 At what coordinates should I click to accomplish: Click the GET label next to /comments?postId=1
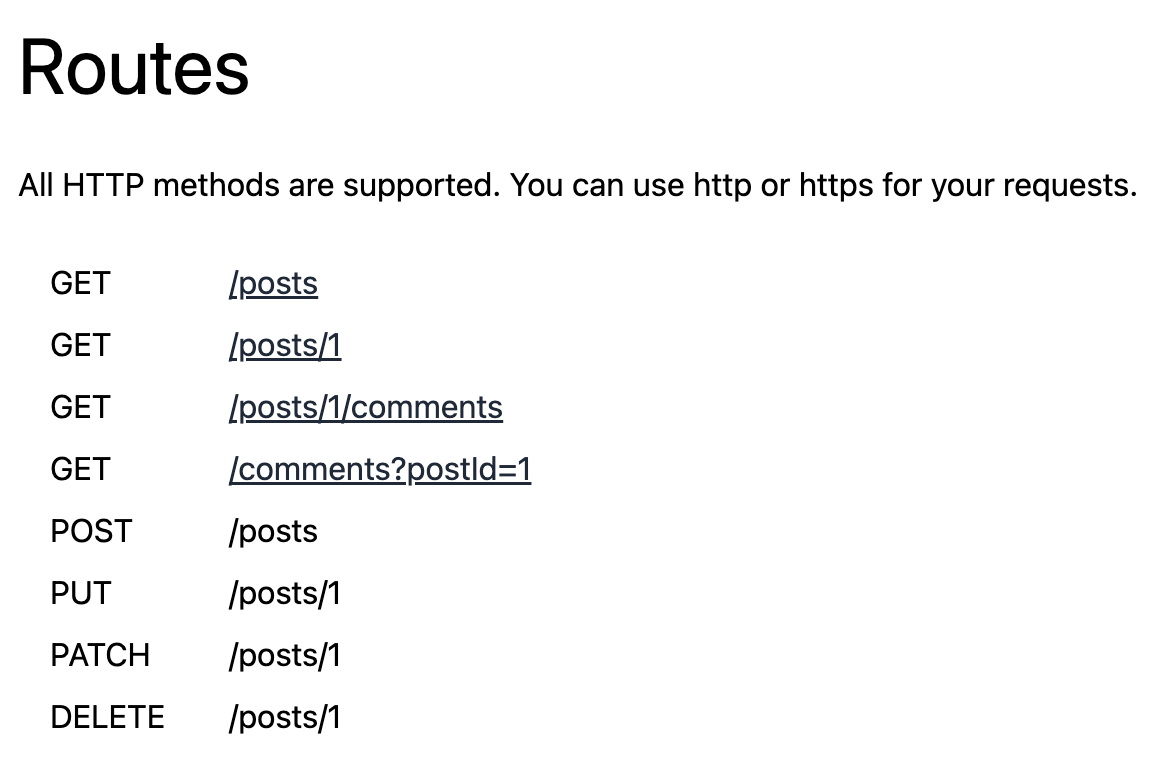click(x=81, y=469)
